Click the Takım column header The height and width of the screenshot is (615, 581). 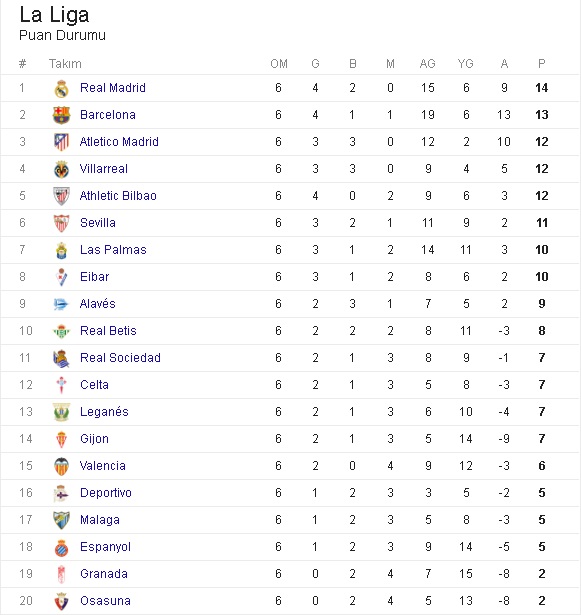pyautogui.click(x=65, y=64)
